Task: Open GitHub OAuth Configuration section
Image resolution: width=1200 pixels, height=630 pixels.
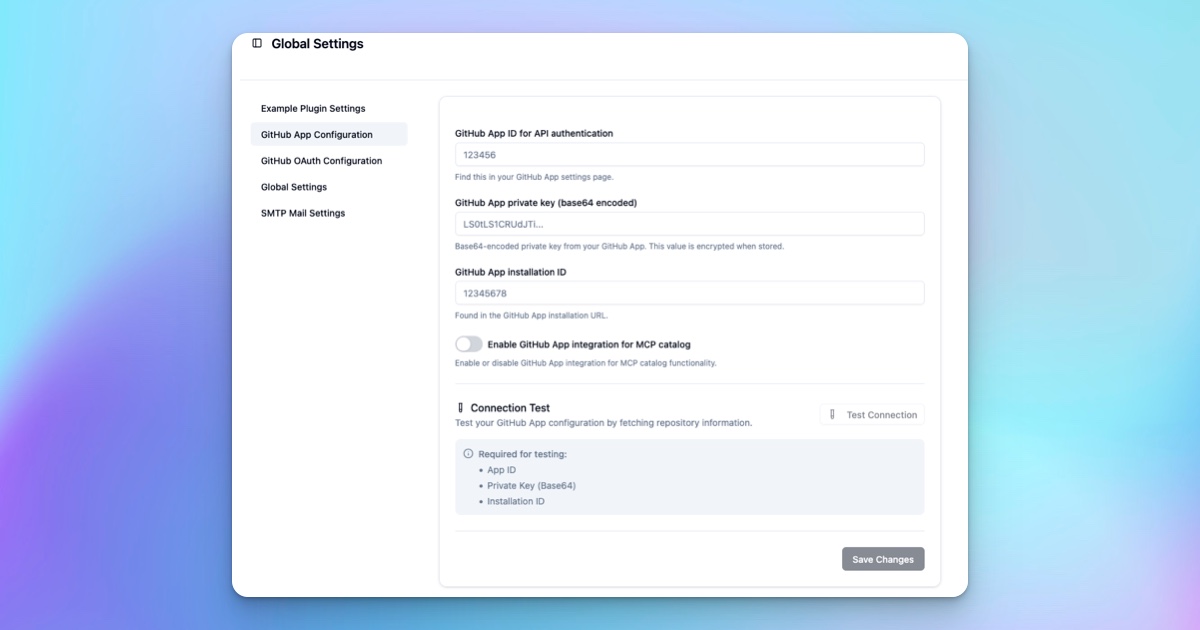Action: [x=321, y=160]
